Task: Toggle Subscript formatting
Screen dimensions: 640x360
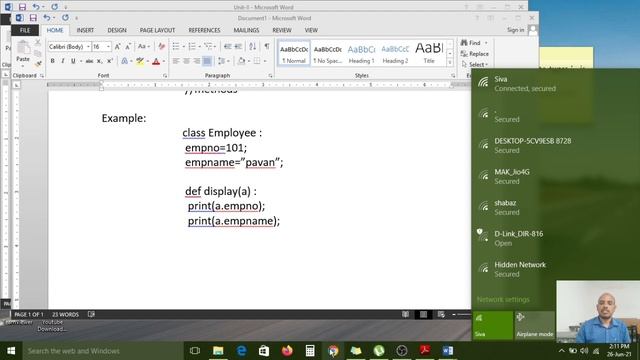Action: pyautogui.click(x=99, y=61)
